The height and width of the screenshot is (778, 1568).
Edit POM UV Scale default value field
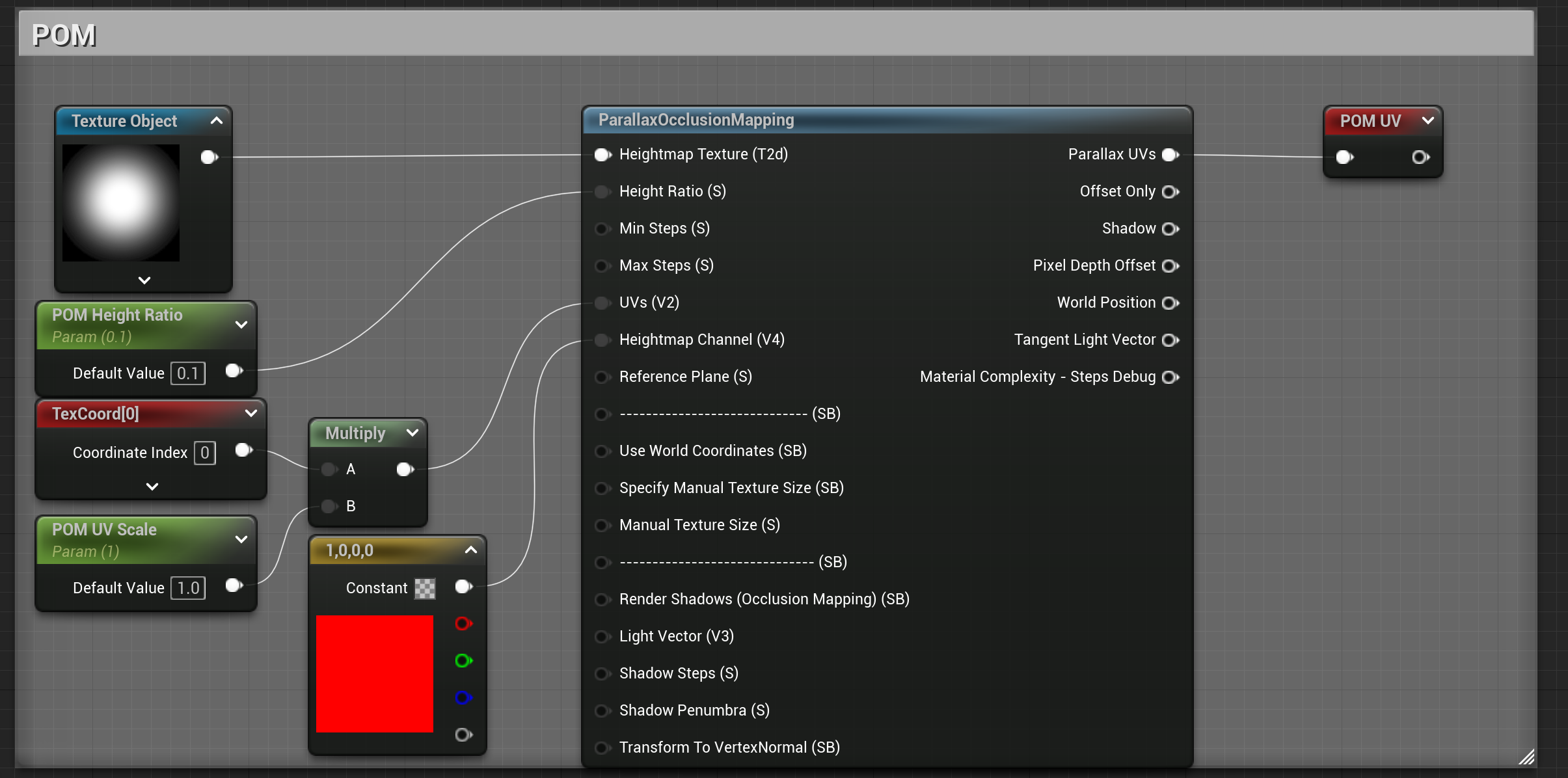(188, 588)
